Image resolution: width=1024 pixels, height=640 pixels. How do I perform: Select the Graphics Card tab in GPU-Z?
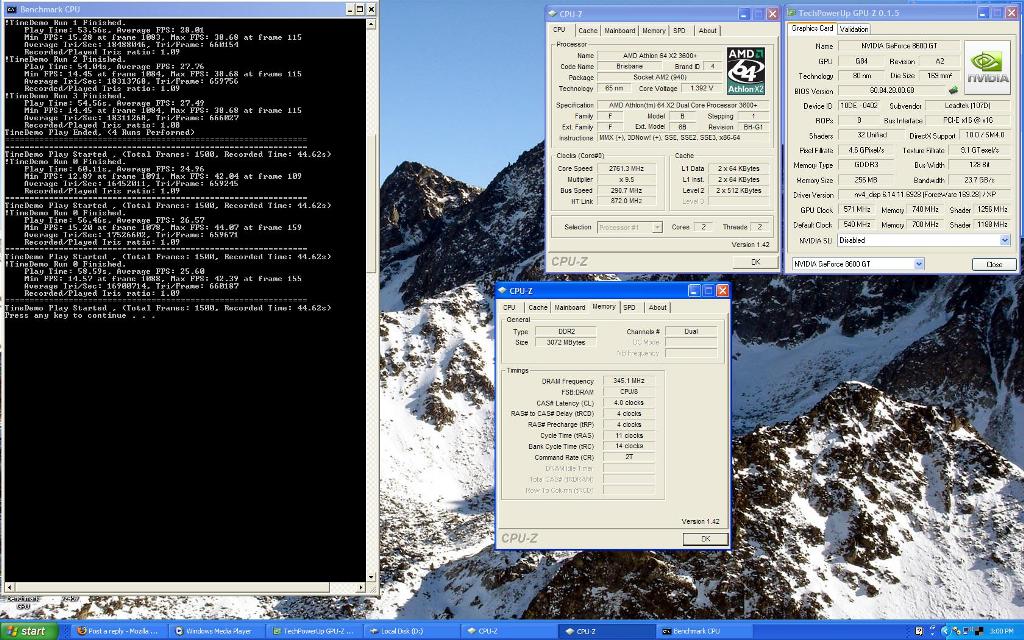pyautogui.click(x=812, y=29)
